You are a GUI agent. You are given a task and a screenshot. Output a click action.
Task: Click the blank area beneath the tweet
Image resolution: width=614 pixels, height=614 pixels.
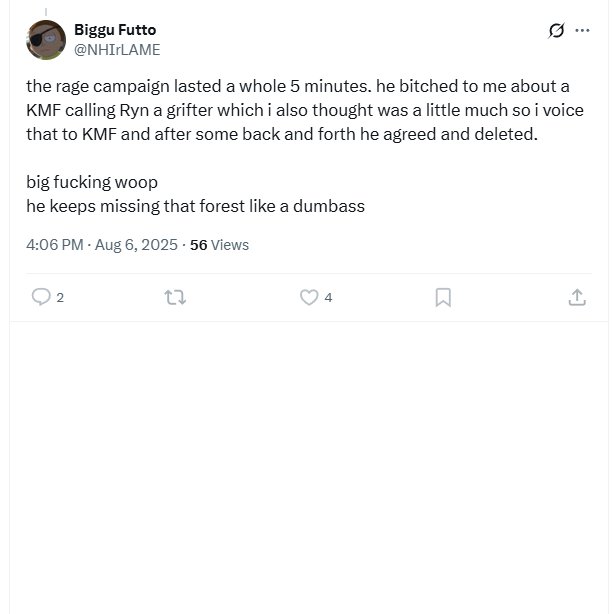(309, 466)
